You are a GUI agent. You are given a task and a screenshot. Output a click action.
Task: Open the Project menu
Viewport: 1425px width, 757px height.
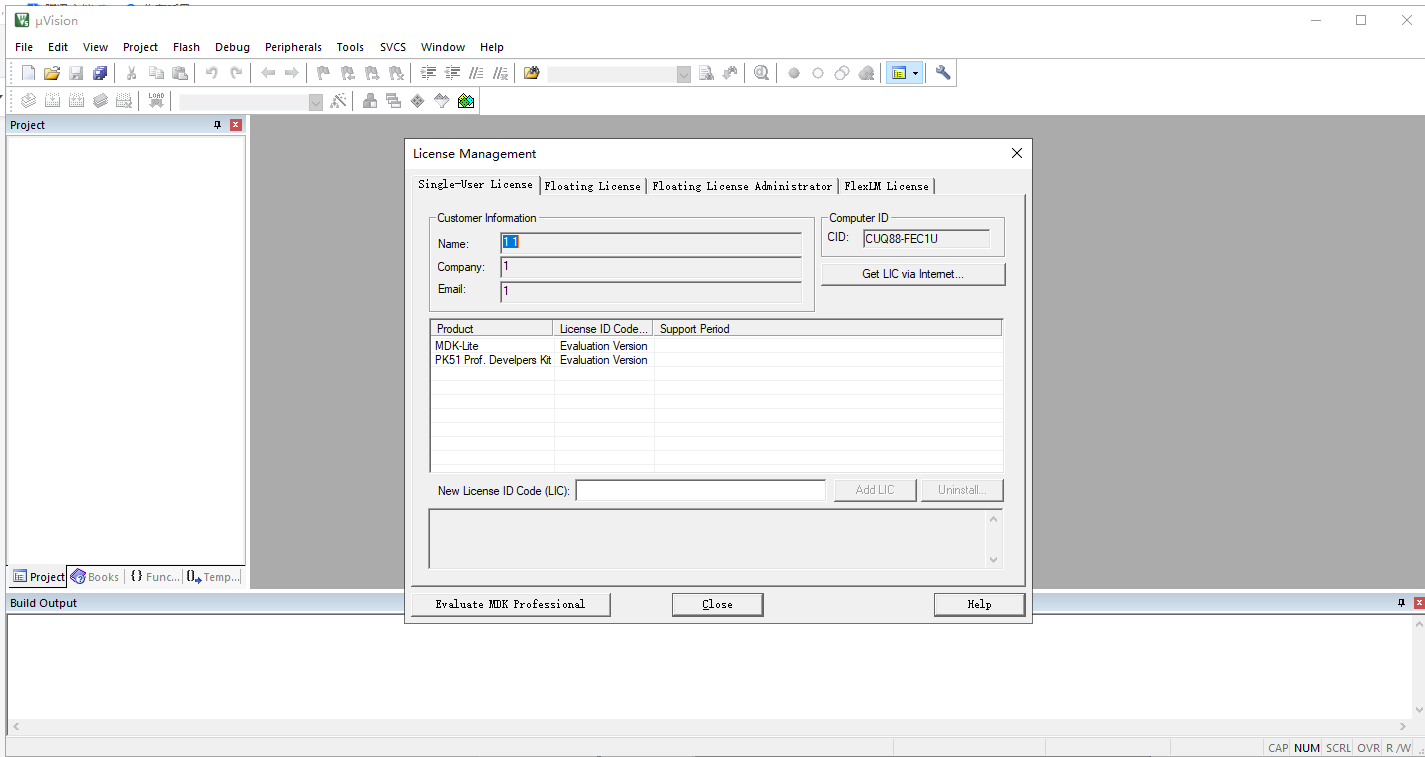coord(141,47)
